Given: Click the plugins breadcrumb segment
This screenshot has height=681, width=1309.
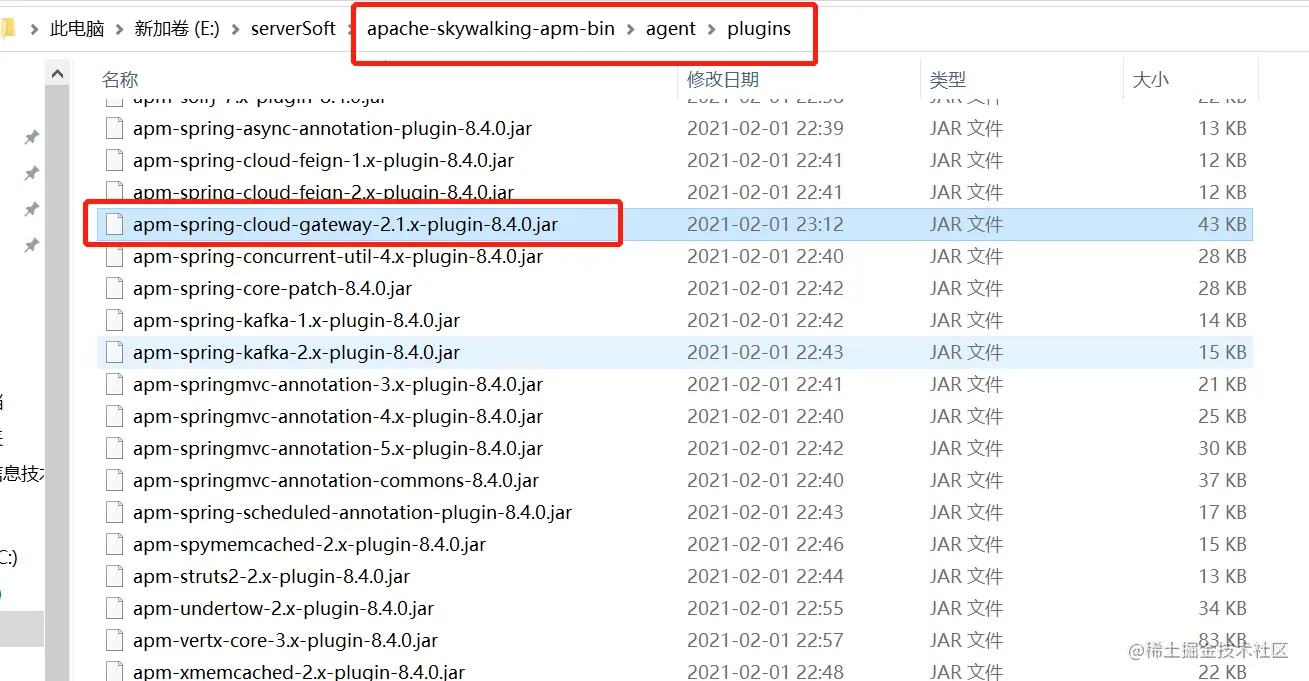Looking at the screenshot, I should click(x=759, y=29).
